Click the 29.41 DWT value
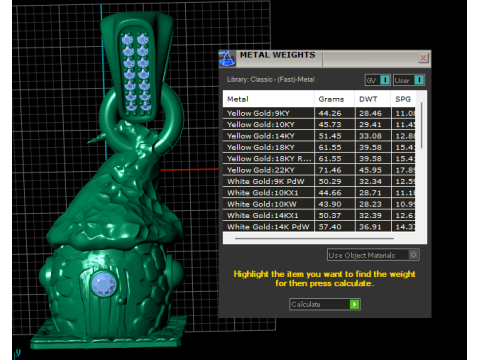Viewport: 480px width, 360px height. 370,125
